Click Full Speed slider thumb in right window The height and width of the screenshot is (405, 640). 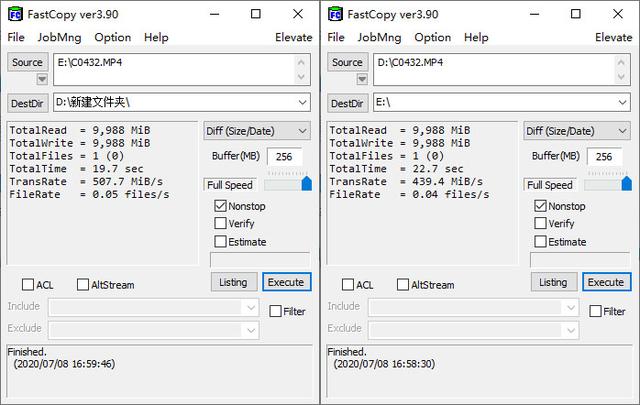tap(627, 183)
